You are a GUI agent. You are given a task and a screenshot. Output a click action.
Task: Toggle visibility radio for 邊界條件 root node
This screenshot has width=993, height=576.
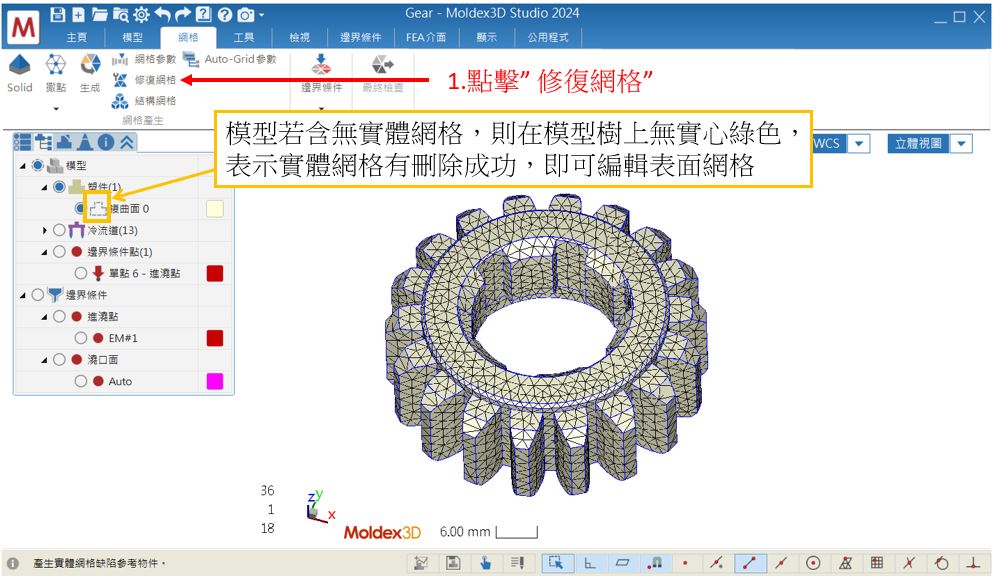pos(38,294)
